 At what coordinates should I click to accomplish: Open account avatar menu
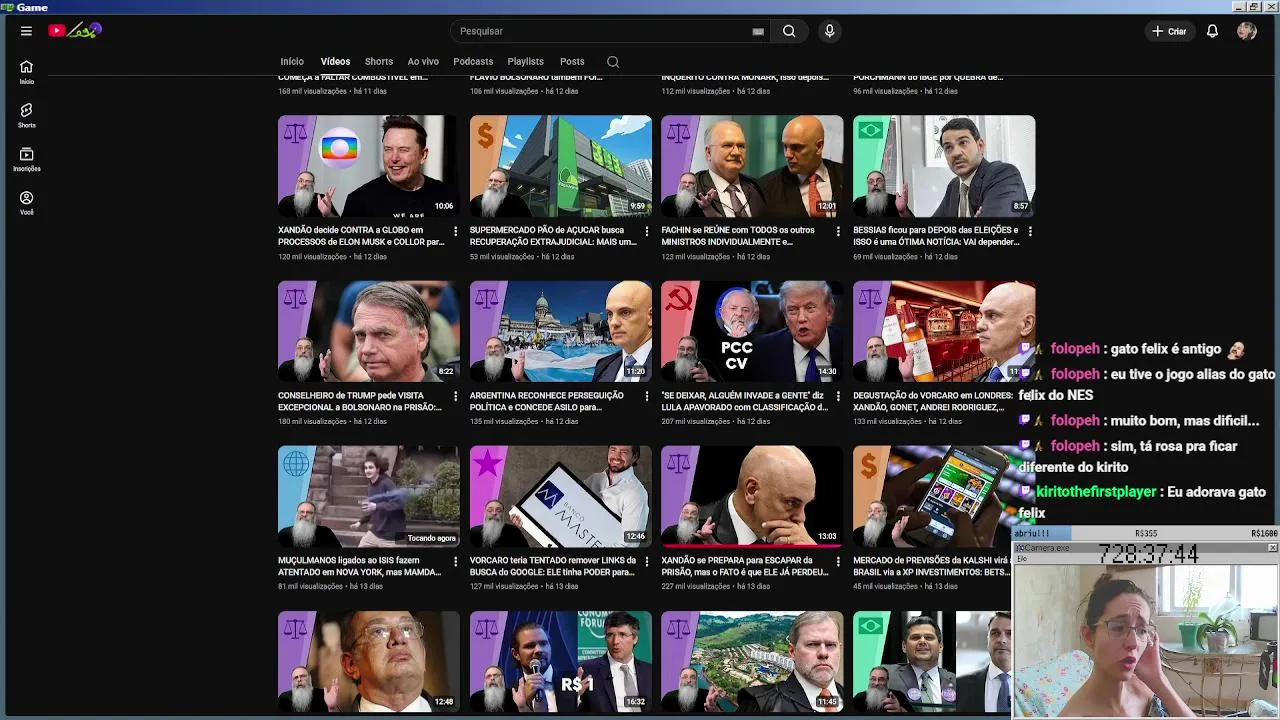pyautogui.click(x=1246, y=31)
